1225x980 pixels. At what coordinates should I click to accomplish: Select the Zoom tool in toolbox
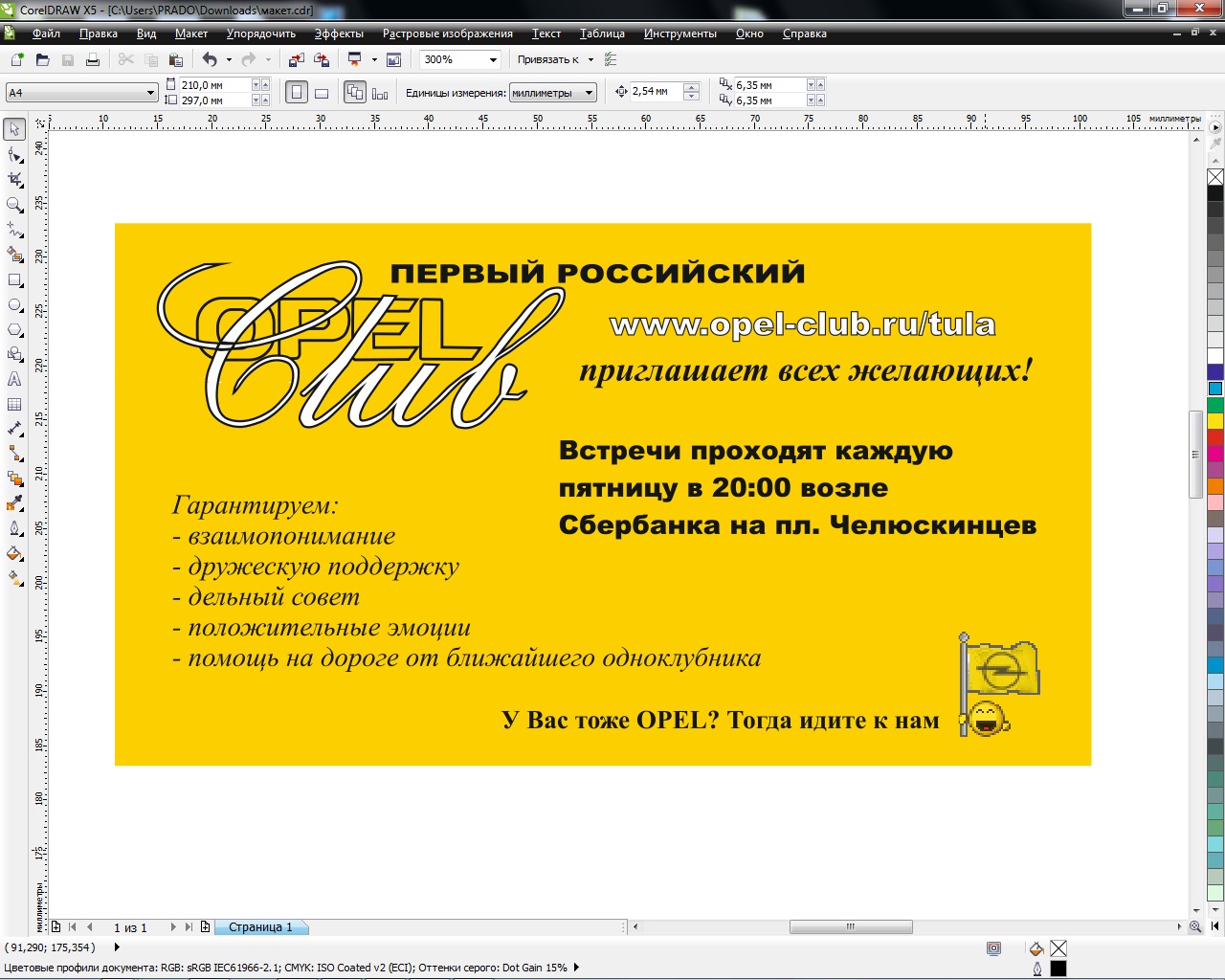[x=14, y=205]
